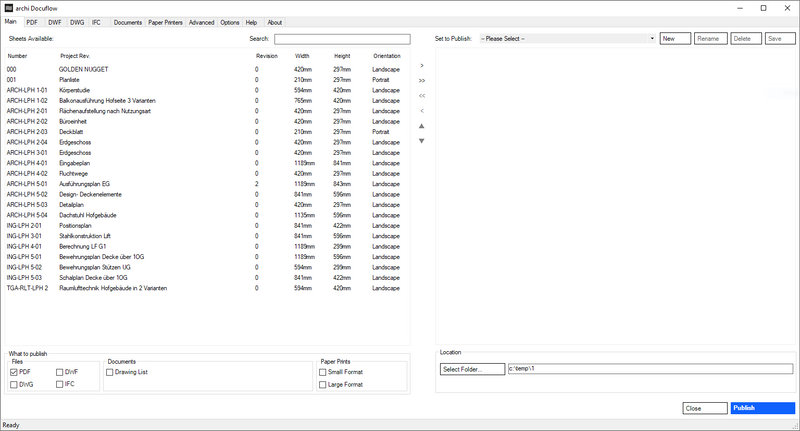Click the double left arrow remove-all button
The width and height of the screenshot is (800, 431).
click(421, 95)
